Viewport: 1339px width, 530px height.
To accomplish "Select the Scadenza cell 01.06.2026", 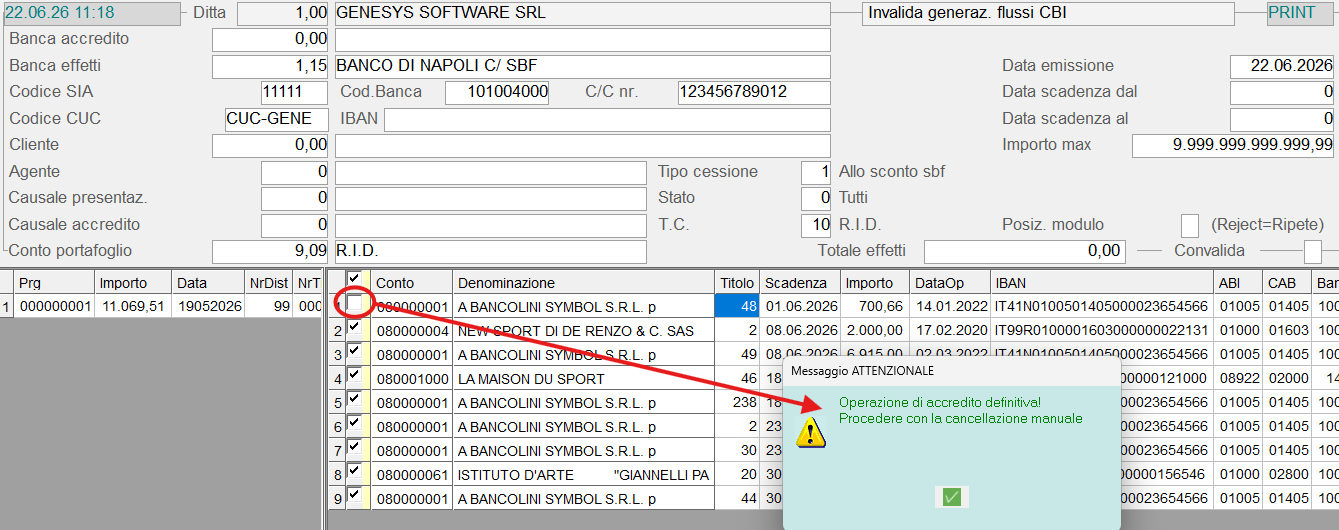I will (x=799, y=306).
